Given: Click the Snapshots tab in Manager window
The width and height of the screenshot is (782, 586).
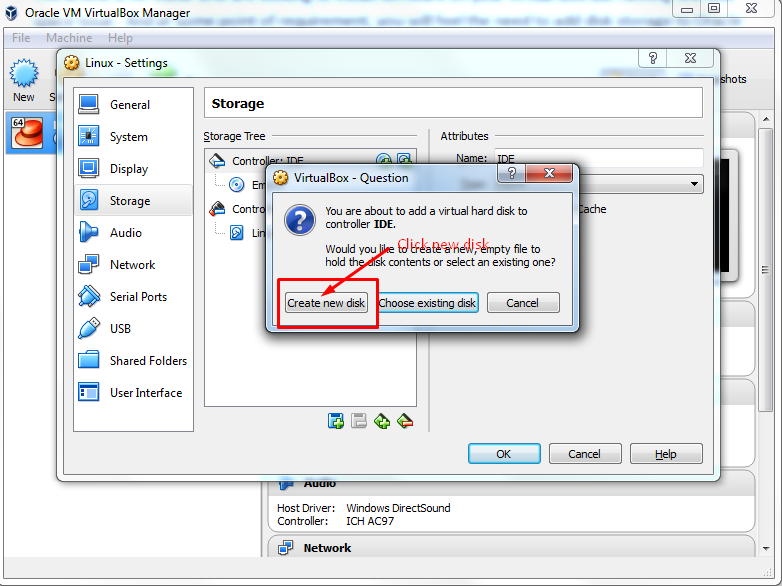Looking at the screenshot, I should click(x=733, y=79).
